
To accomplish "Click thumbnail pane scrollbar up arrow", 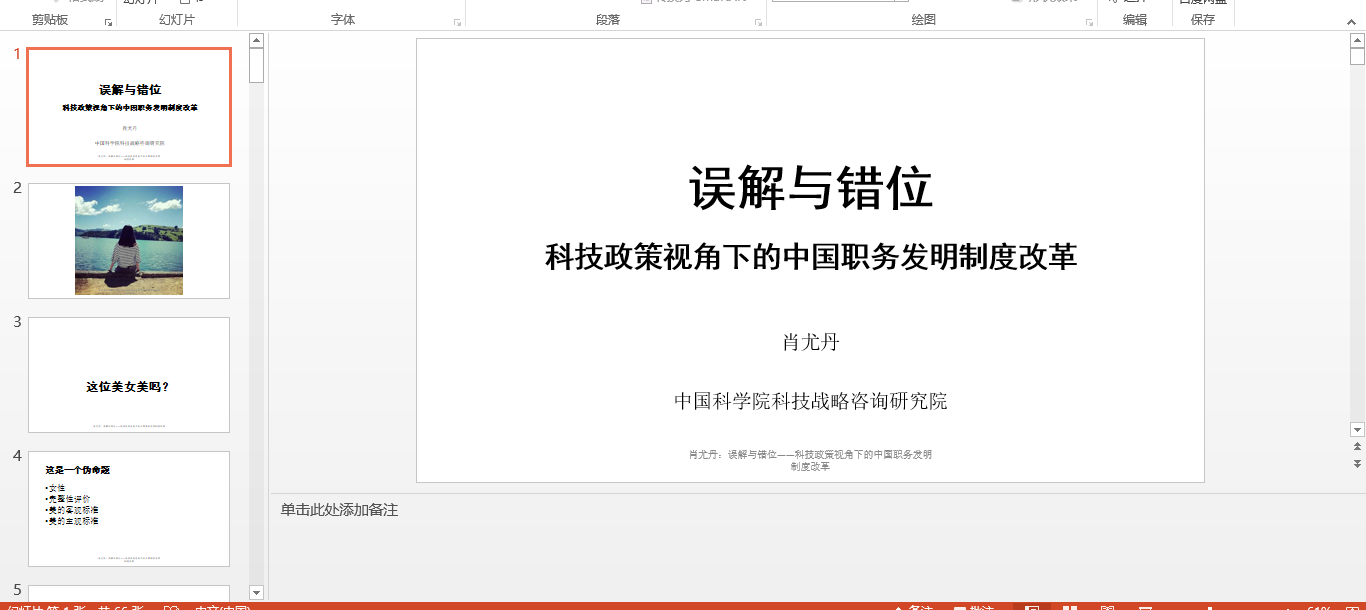I will pos(256,40).
